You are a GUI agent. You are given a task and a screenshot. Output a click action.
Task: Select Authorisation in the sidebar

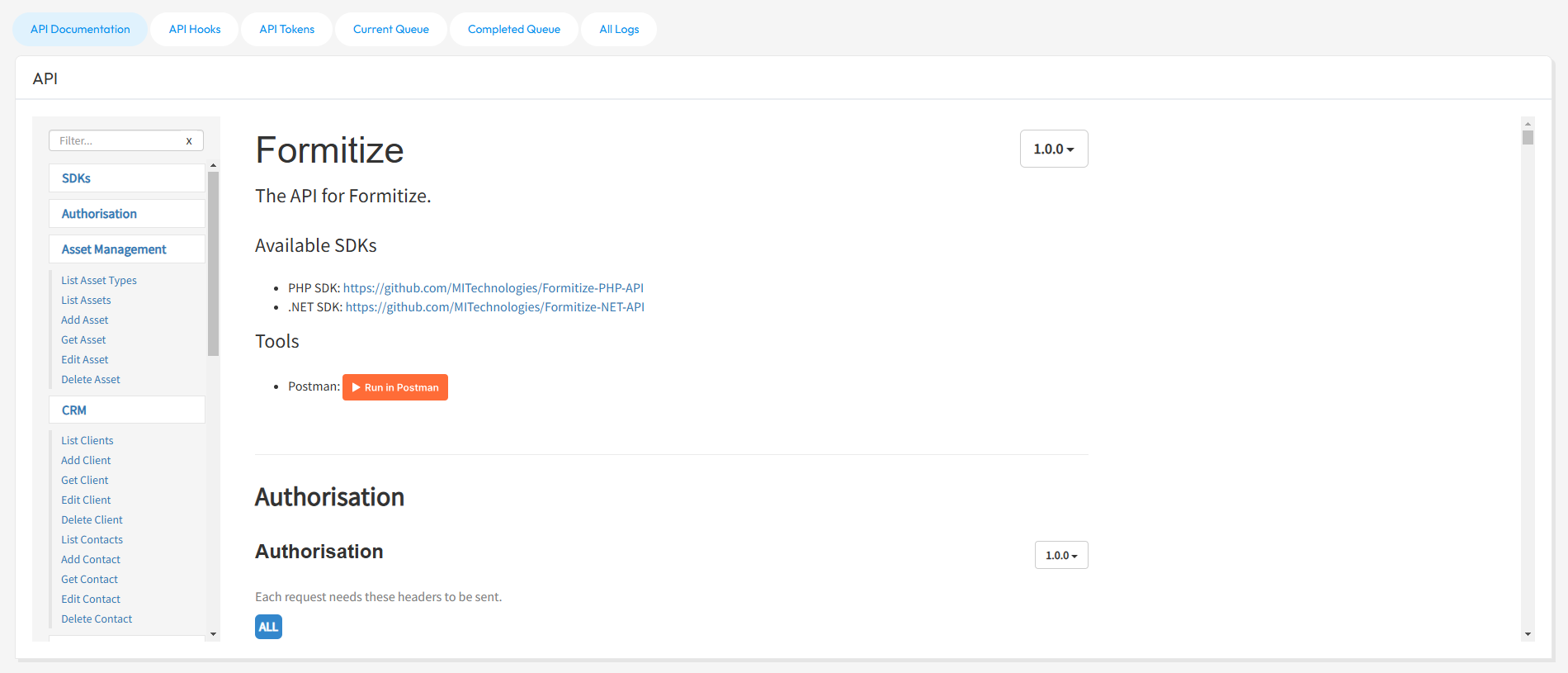(x=127, y=214)
